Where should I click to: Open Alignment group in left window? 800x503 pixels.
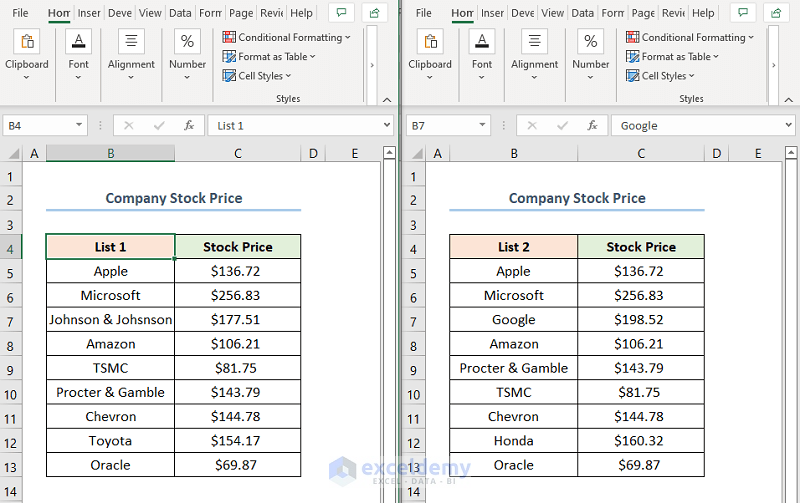(x=131, y=56)
